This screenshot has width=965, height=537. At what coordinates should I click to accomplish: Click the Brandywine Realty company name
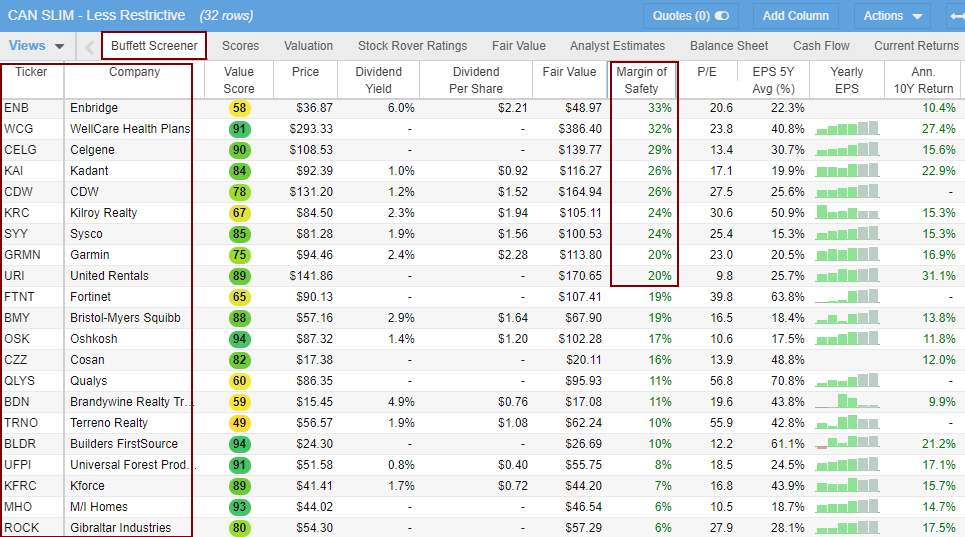coord(131,402)
